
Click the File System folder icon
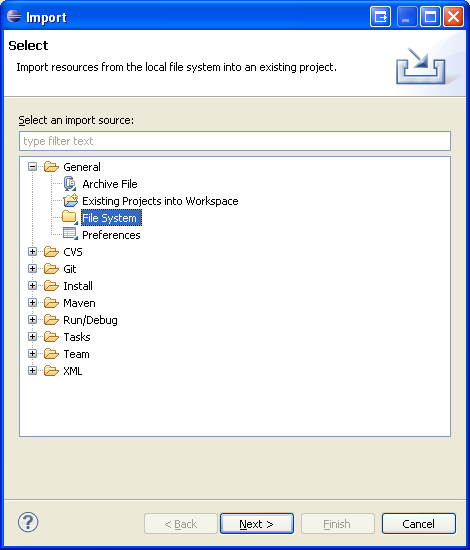point(70,217)
